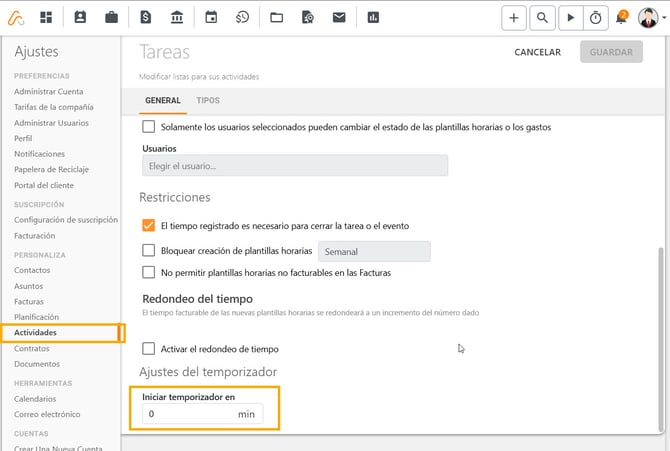
Task: Open the bank accounts building icon
Action: 176,18
